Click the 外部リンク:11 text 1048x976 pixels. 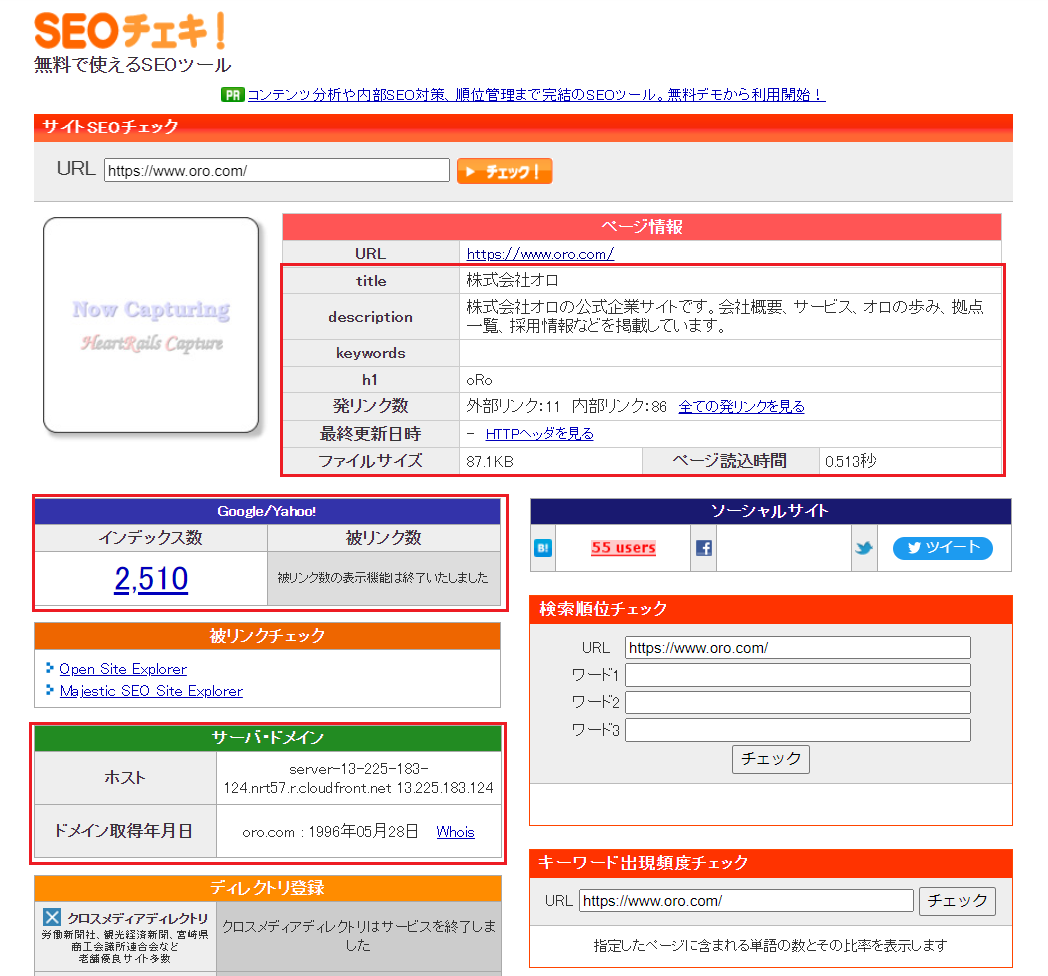coord(513,406)
